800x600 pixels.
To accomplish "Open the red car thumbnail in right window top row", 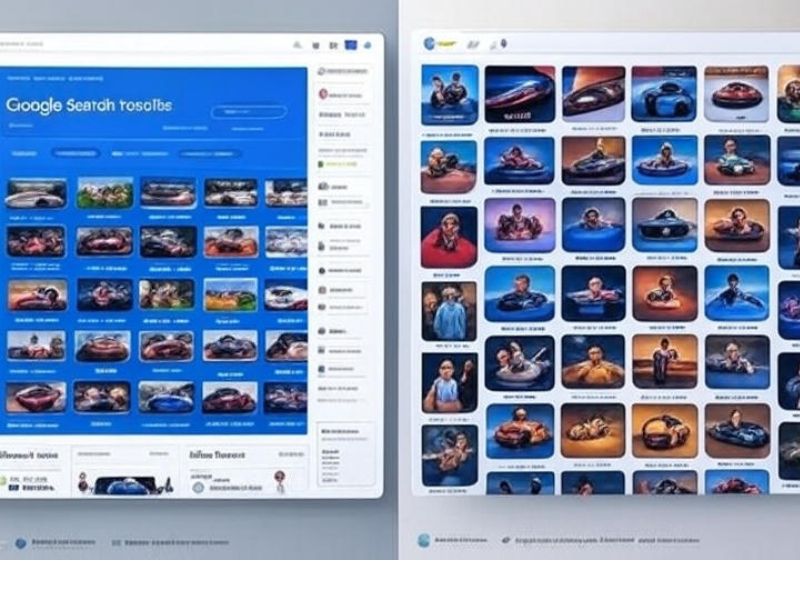I will tap(519, 94).
